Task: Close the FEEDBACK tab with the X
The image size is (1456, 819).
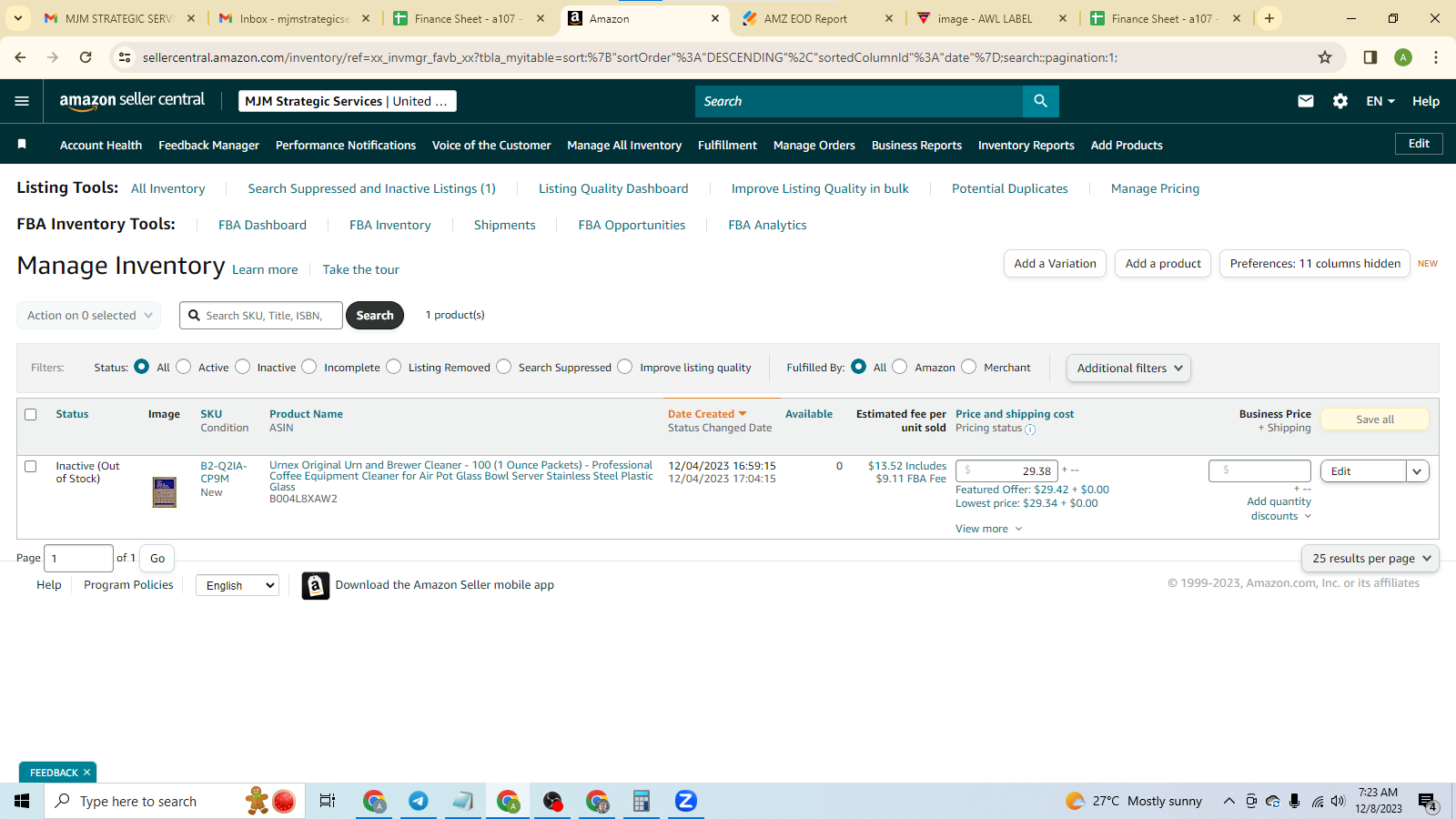Action: click(86, 773)
